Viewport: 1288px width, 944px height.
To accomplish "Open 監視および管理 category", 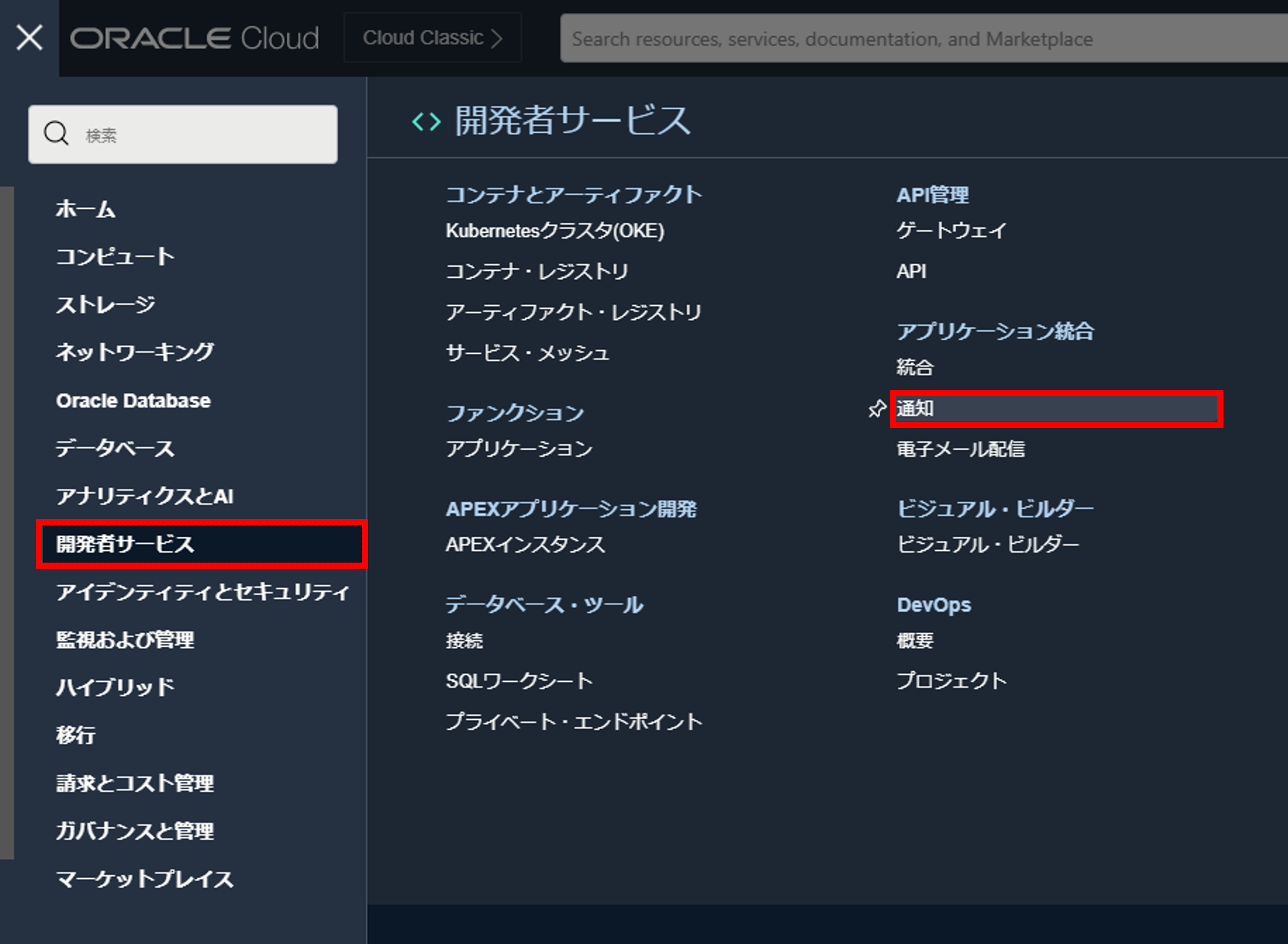I will pyautogui.click(x=125, y=640).
